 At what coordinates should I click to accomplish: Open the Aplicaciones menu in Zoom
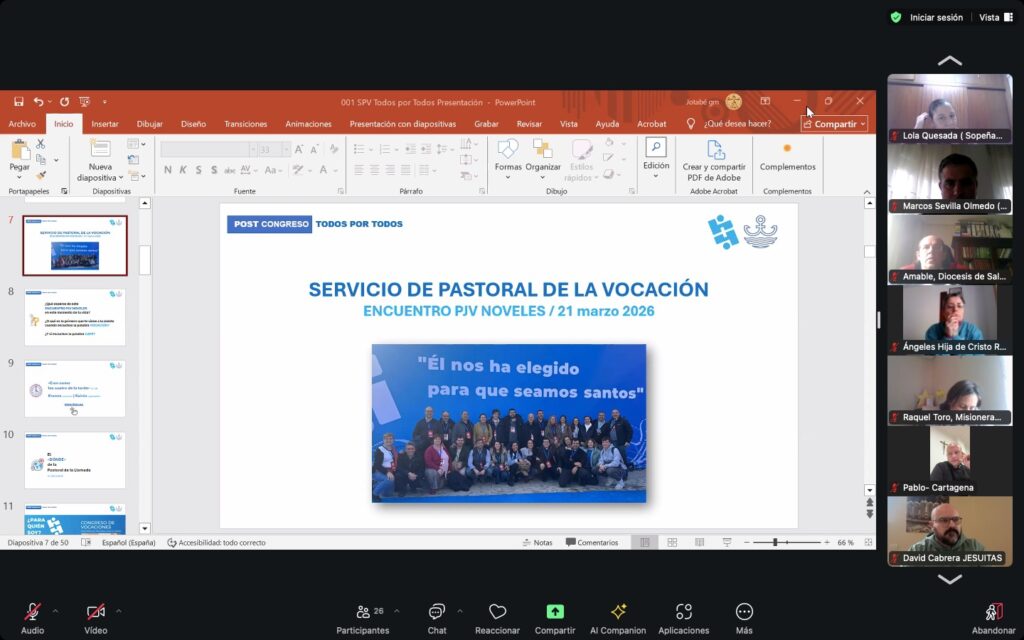coord(684,612)
